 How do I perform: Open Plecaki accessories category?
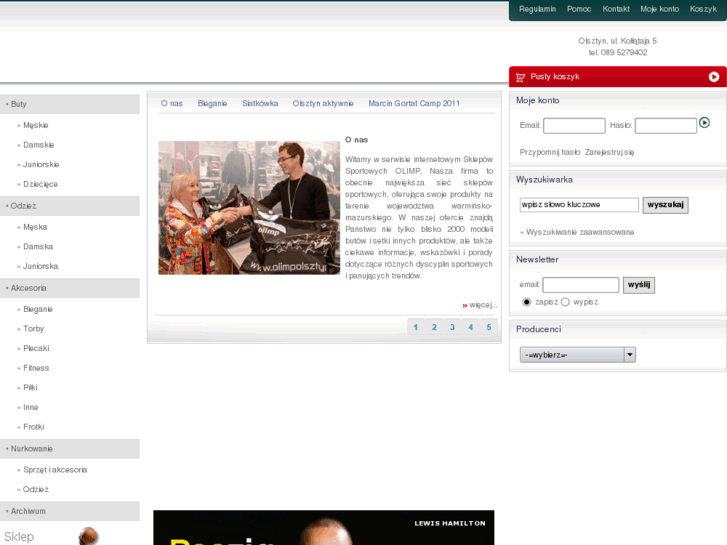(36, 348)
